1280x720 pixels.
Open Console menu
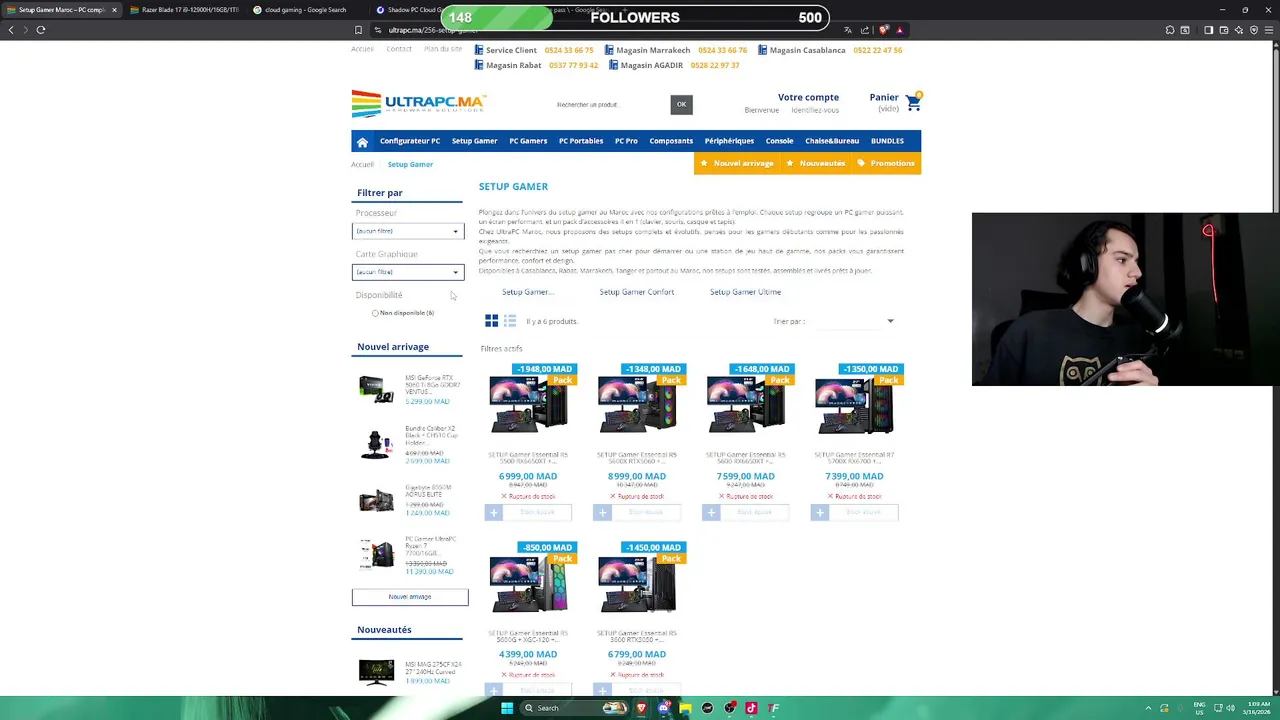(779, 141)
